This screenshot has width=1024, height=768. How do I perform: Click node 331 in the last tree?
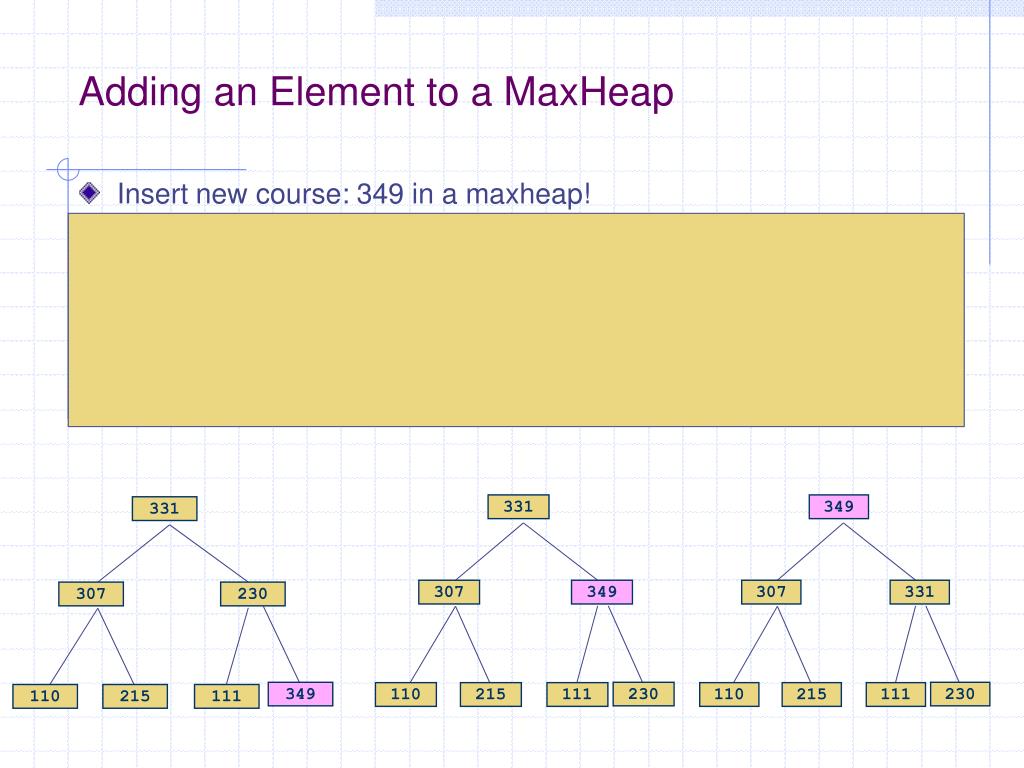[920, 592]
